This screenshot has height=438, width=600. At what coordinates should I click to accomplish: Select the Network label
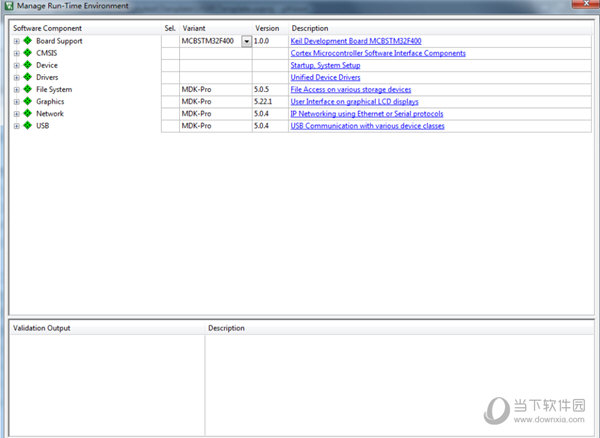(x=50, y=114)
